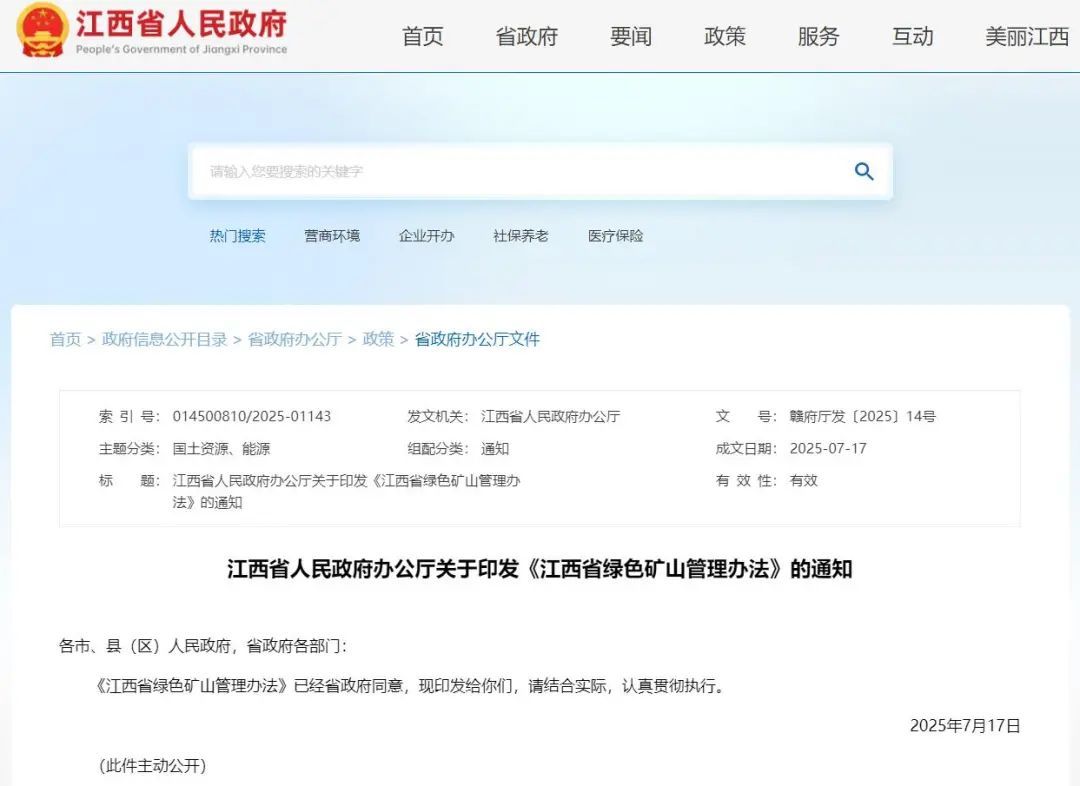Screen dimensions: 1080x786
Task: Open 省政府办公厅 breadcrumb link
Action: pos(295,339)
